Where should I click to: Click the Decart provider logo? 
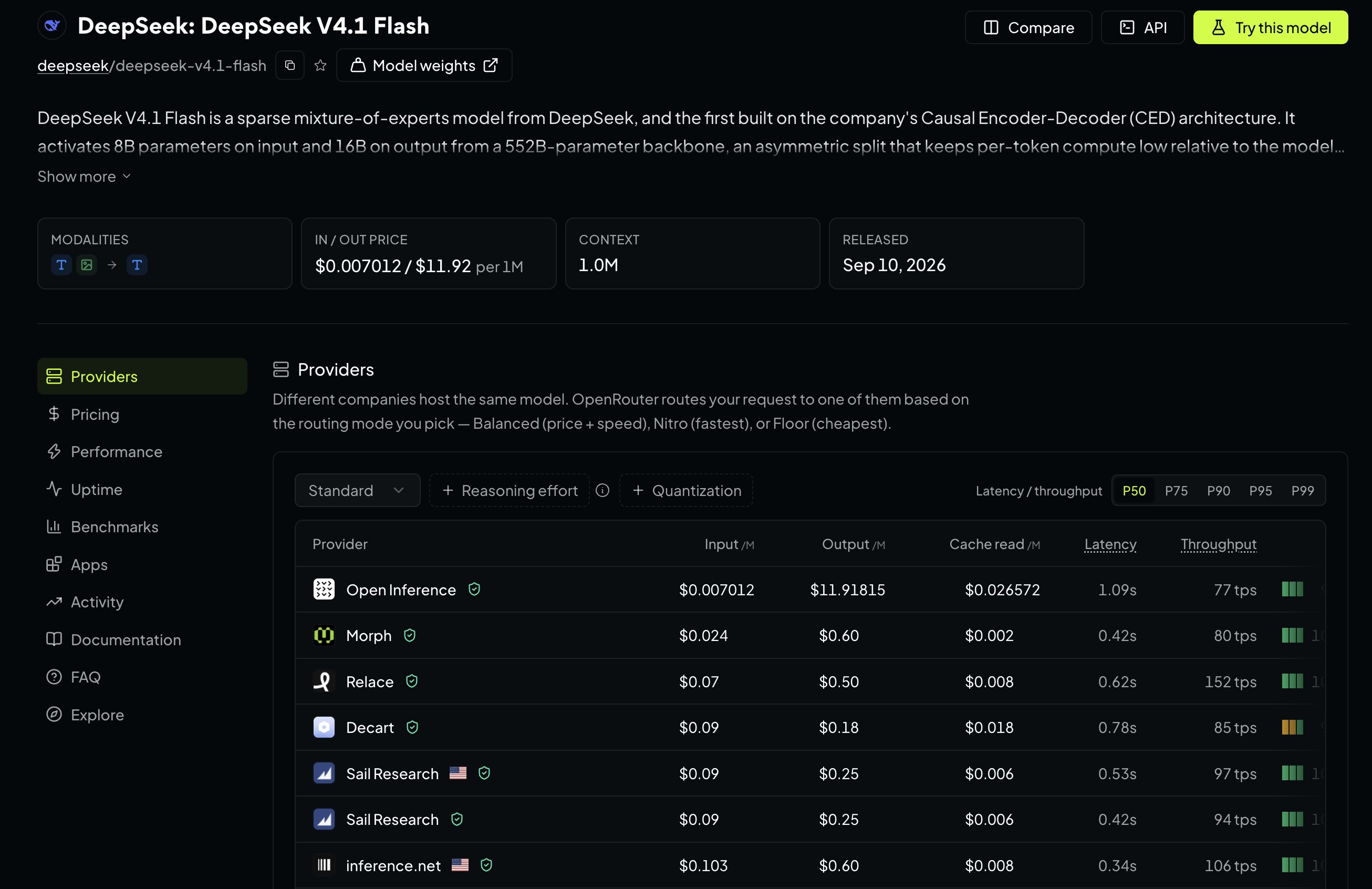point(324,728)
